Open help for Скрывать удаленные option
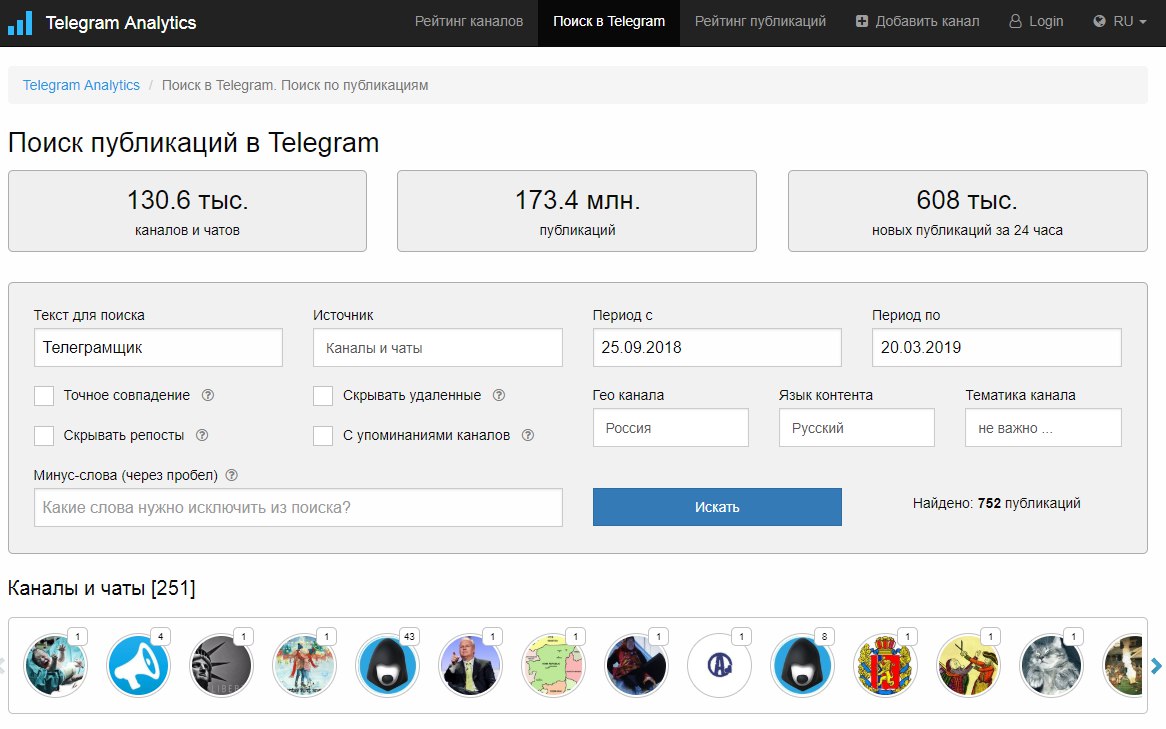 click(x=499, y=395)
